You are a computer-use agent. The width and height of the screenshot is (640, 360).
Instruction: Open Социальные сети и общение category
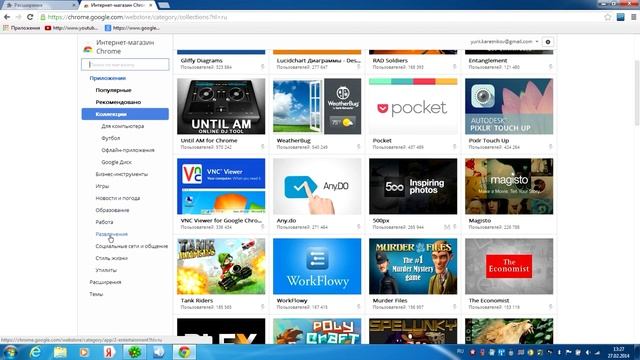click(131, 246)
